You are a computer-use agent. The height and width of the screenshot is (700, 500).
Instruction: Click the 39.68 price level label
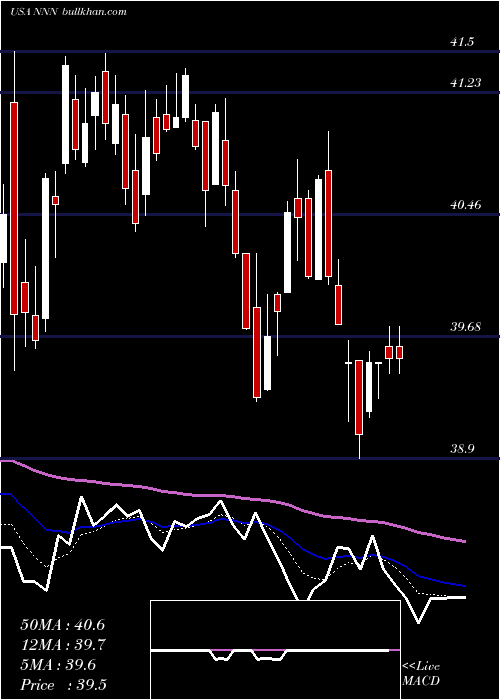(x=466, y=327)
